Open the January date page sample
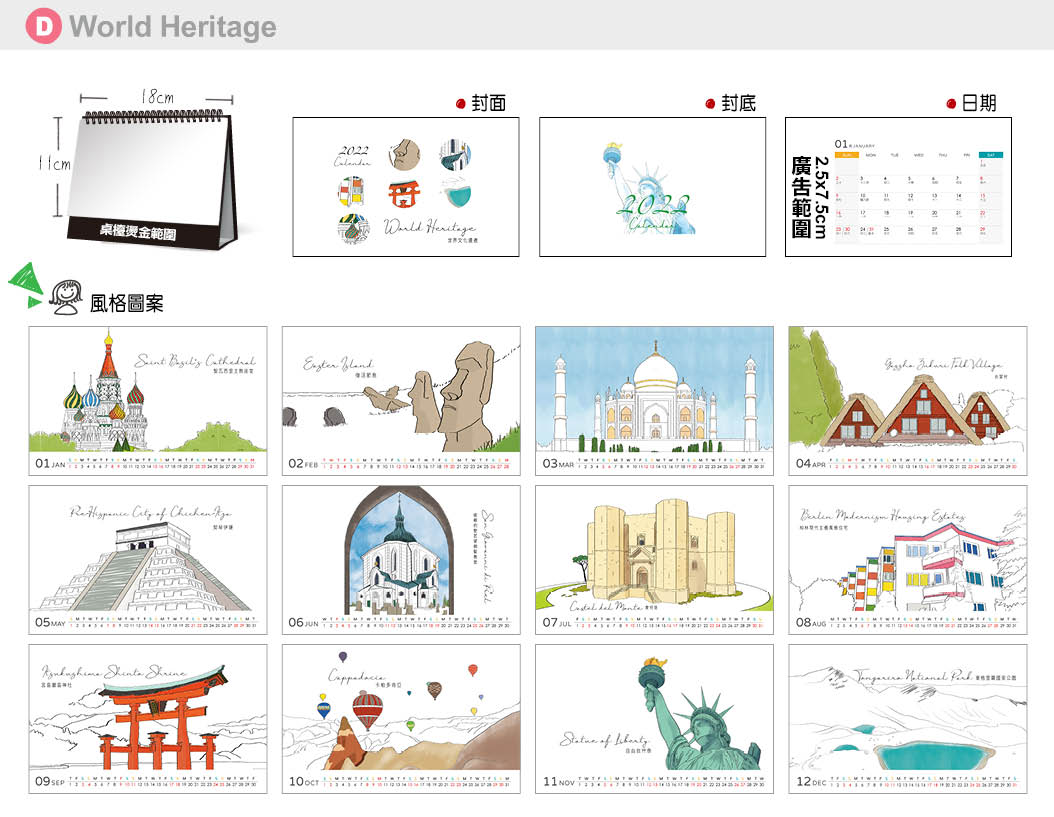 898,187
